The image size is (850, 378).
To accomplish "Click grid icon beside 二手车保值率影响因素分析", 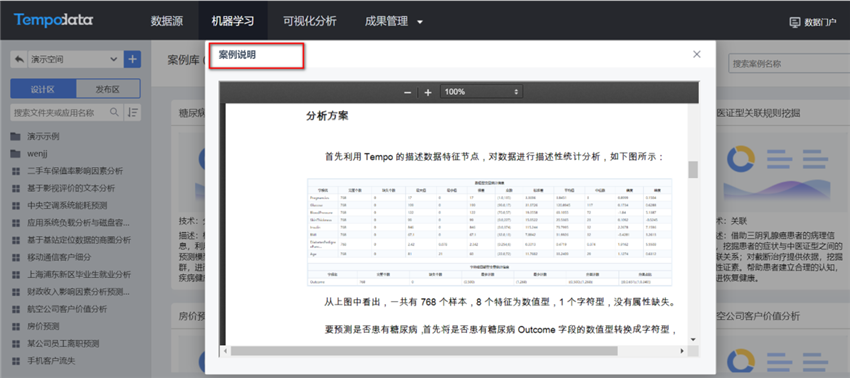I will click(x=15, y=171).
